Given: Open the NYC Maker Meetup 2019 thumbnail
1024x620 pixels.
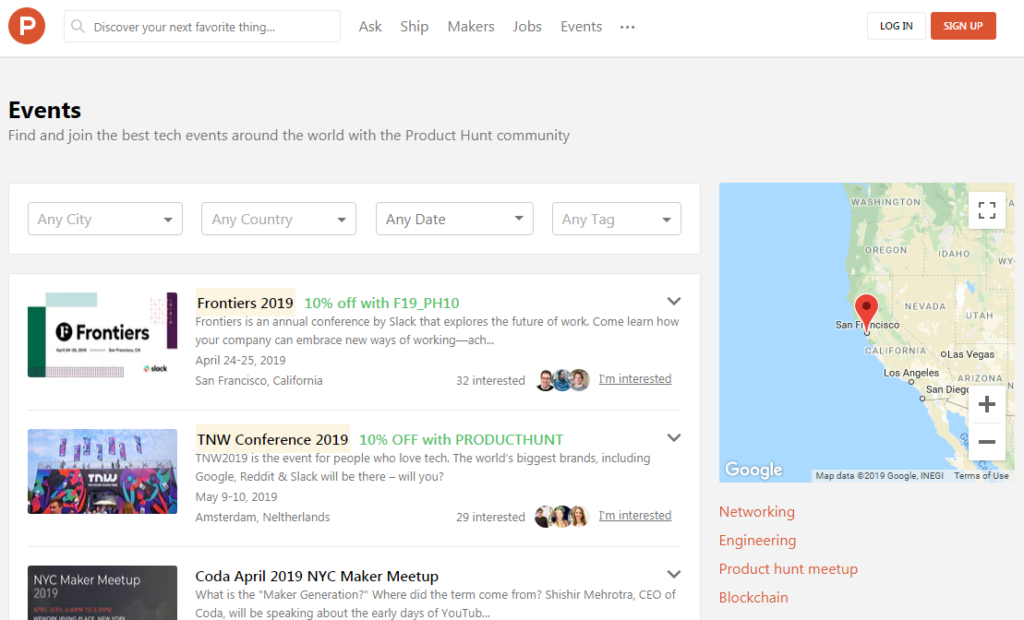Looking at the screenshot, I should pyautogui.click(x=103, y=593).
